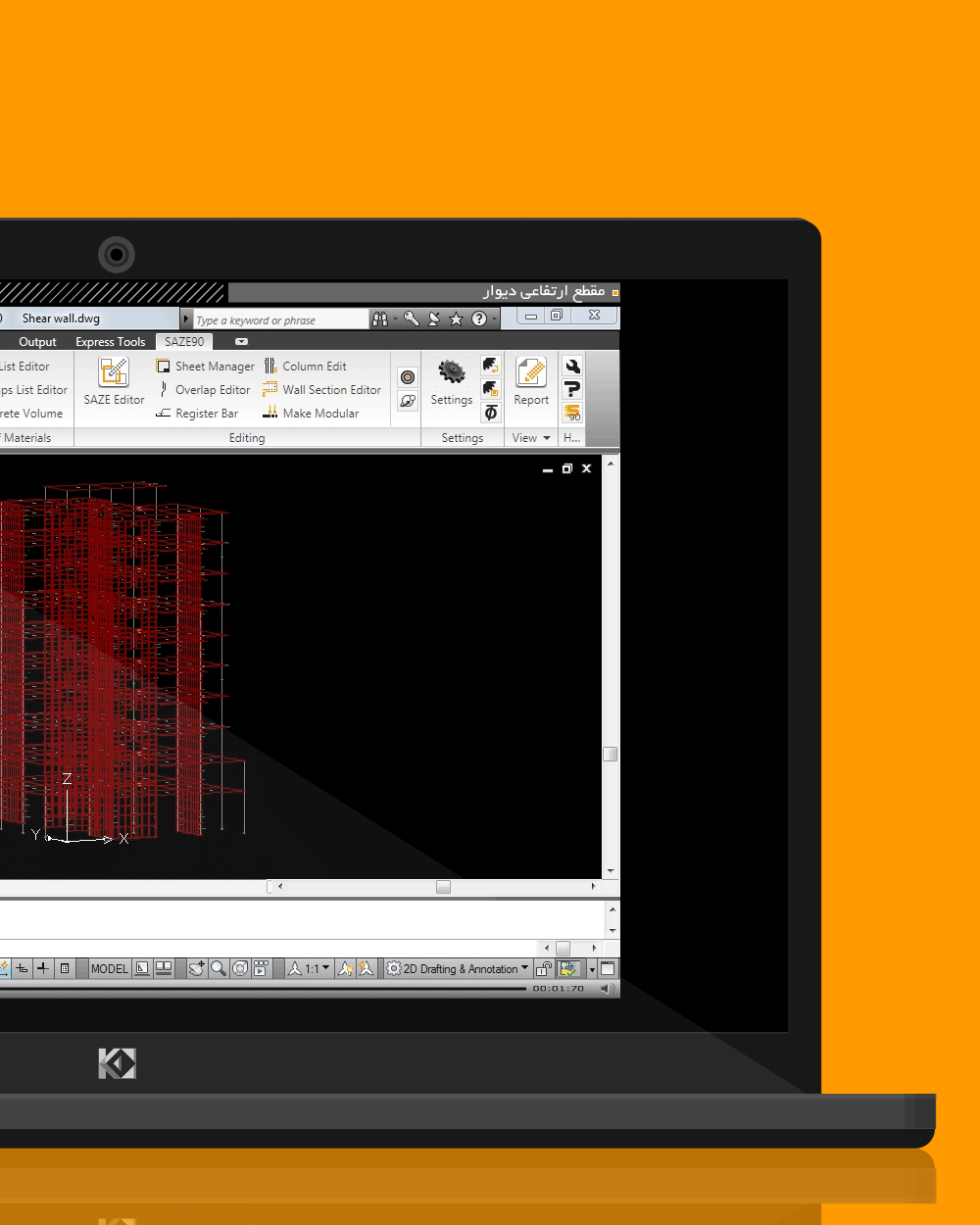
Task: Open the Wall Section Editor
Action: point(320,390)
